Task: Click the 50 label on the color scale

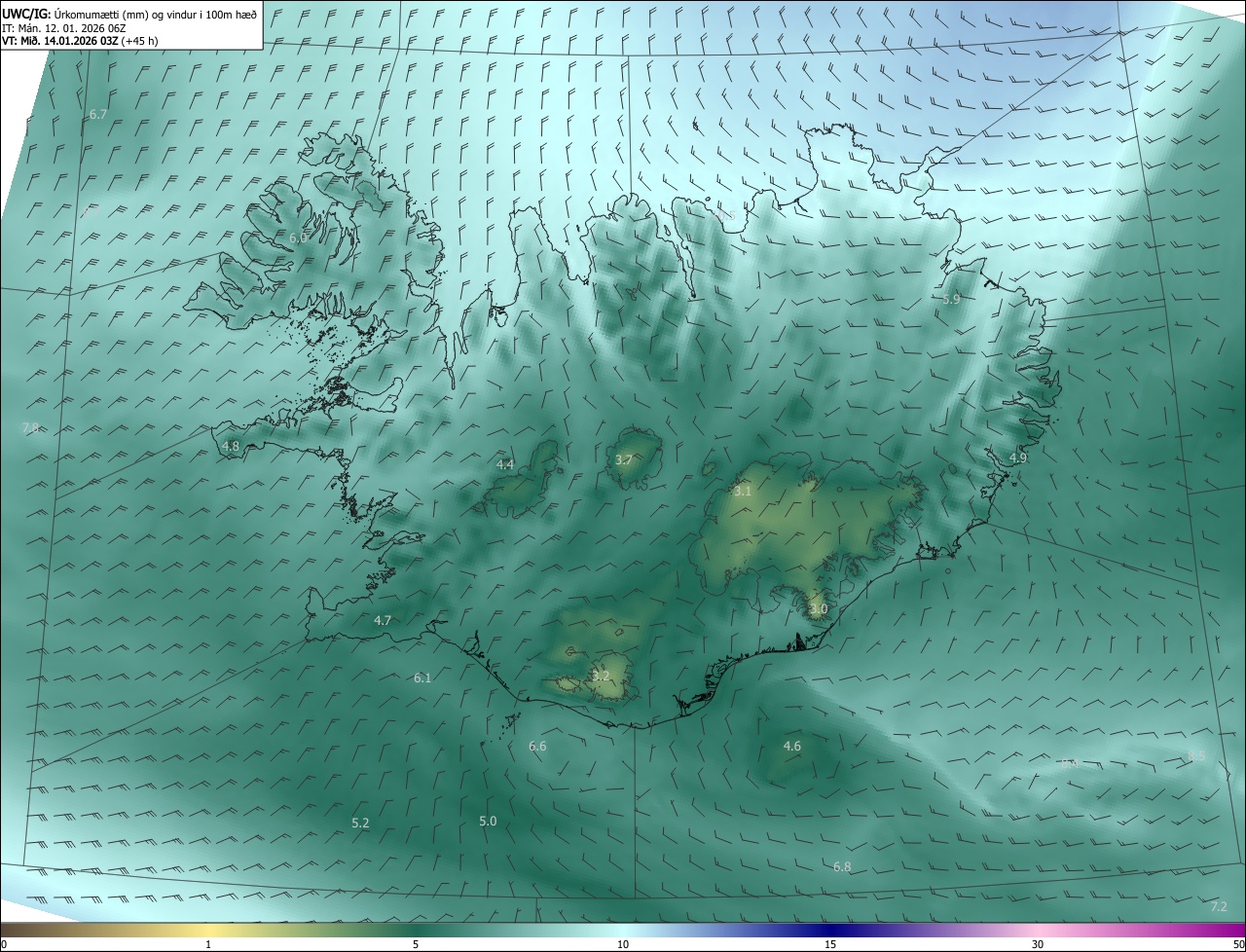Action: click(1238, 944)
